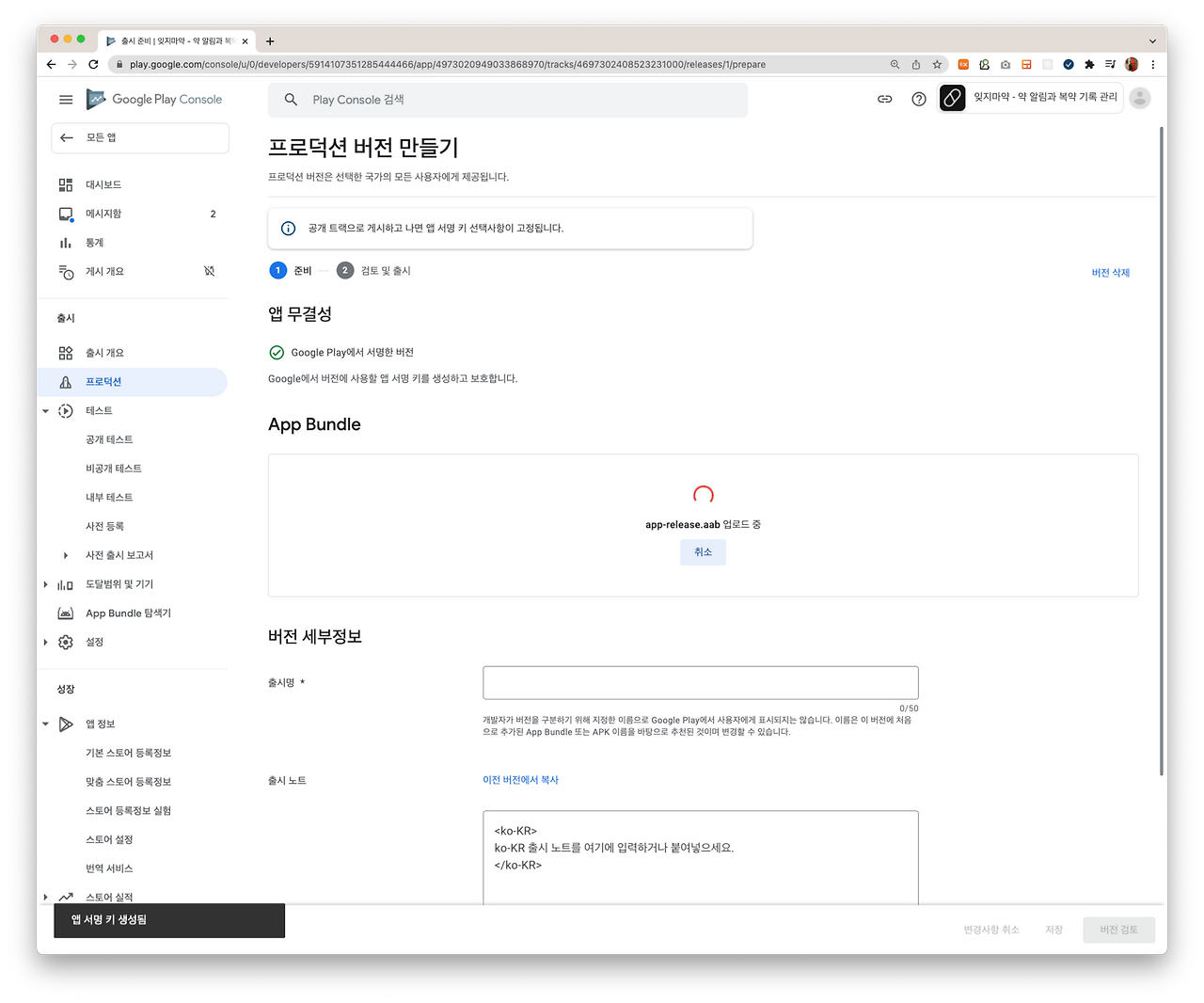1204x1003 pixels.
Task: Copy the page link icon
Action: pyautogui.click(x=885, y=99)
